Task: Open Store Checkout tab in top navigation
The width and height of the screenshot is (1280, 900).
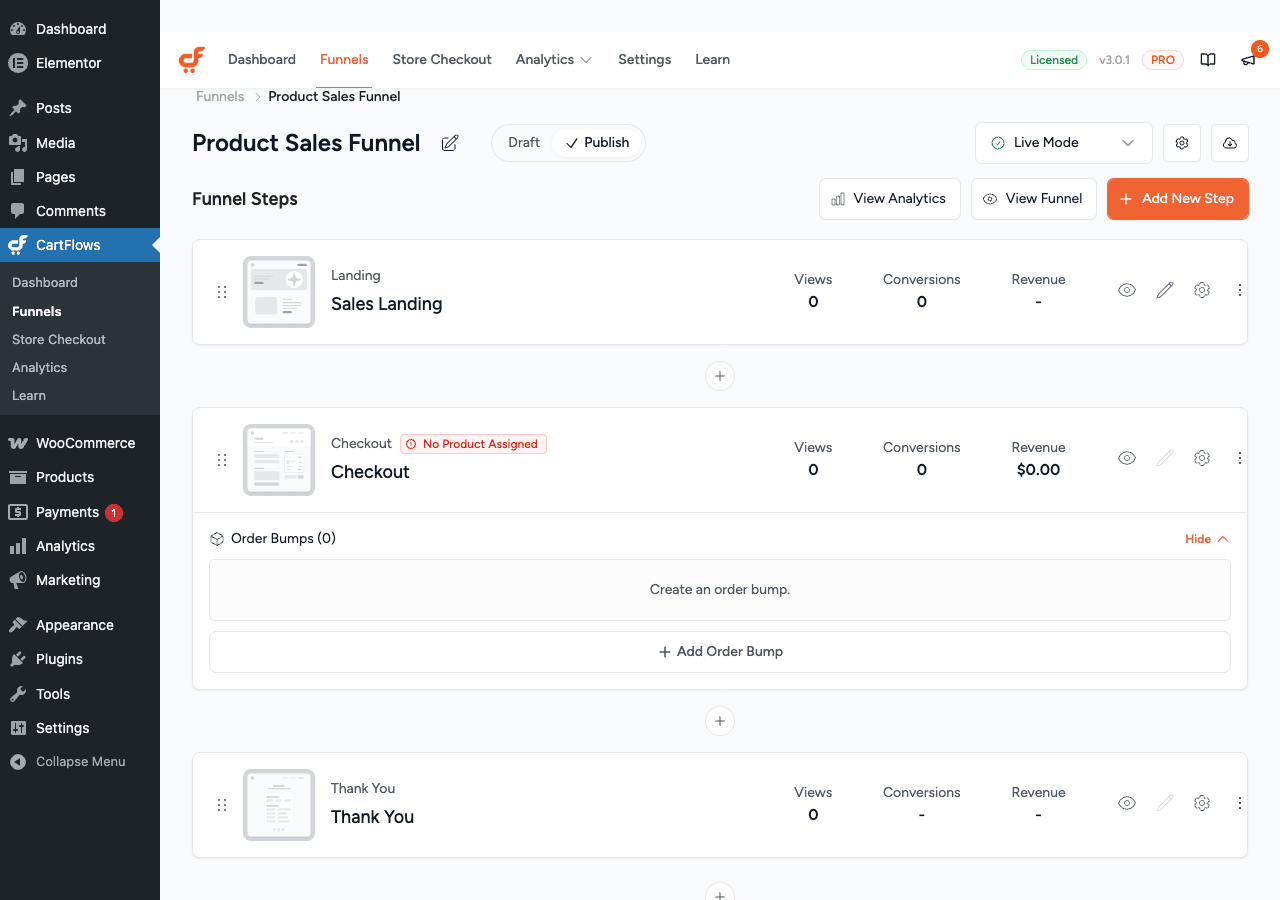Action: pyautogui.click(x=442, y=60)
